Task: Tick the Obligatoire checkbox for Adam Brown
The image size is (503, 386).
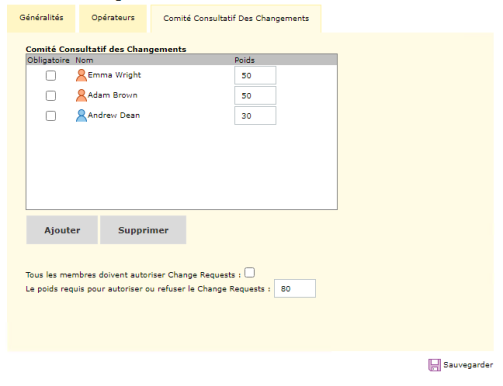Action: 51,96
